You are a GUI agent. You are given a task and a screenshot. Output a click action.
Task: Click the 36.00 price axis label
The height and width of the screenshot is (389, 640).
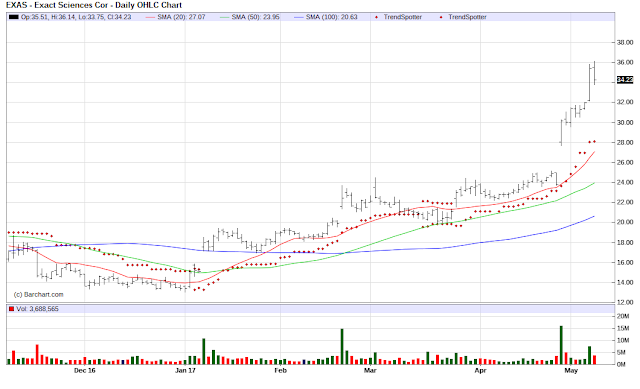tap(625, 62)
